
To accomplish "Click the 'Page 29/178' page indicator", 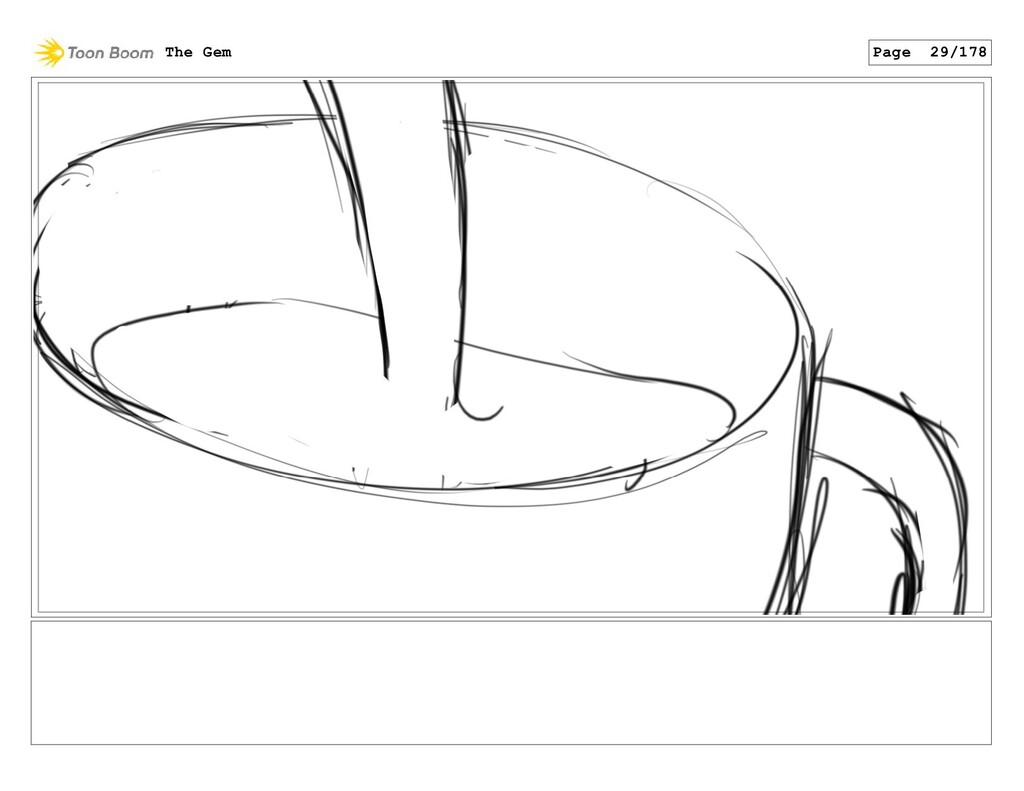I will pos(929,52).
